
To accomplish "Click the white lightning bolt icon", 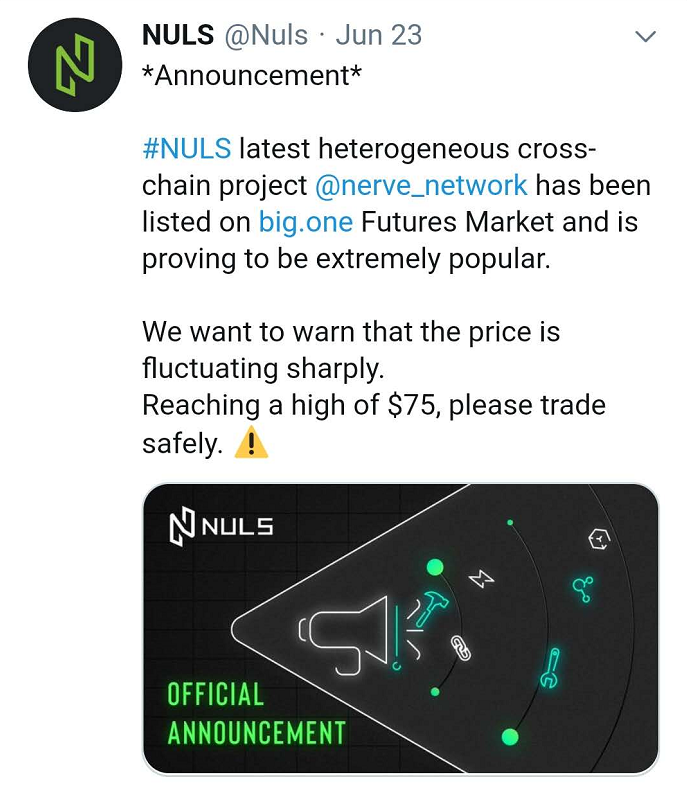I will click(481, 579).
